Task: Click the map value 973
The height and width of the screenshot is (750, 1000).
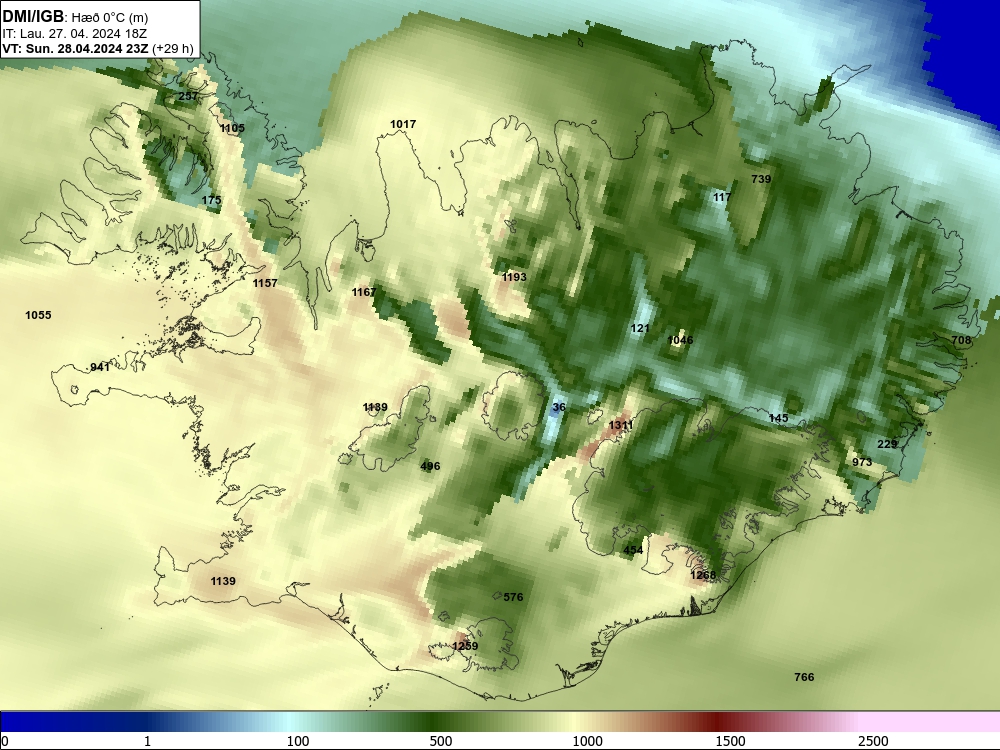Action: (862, 462)
